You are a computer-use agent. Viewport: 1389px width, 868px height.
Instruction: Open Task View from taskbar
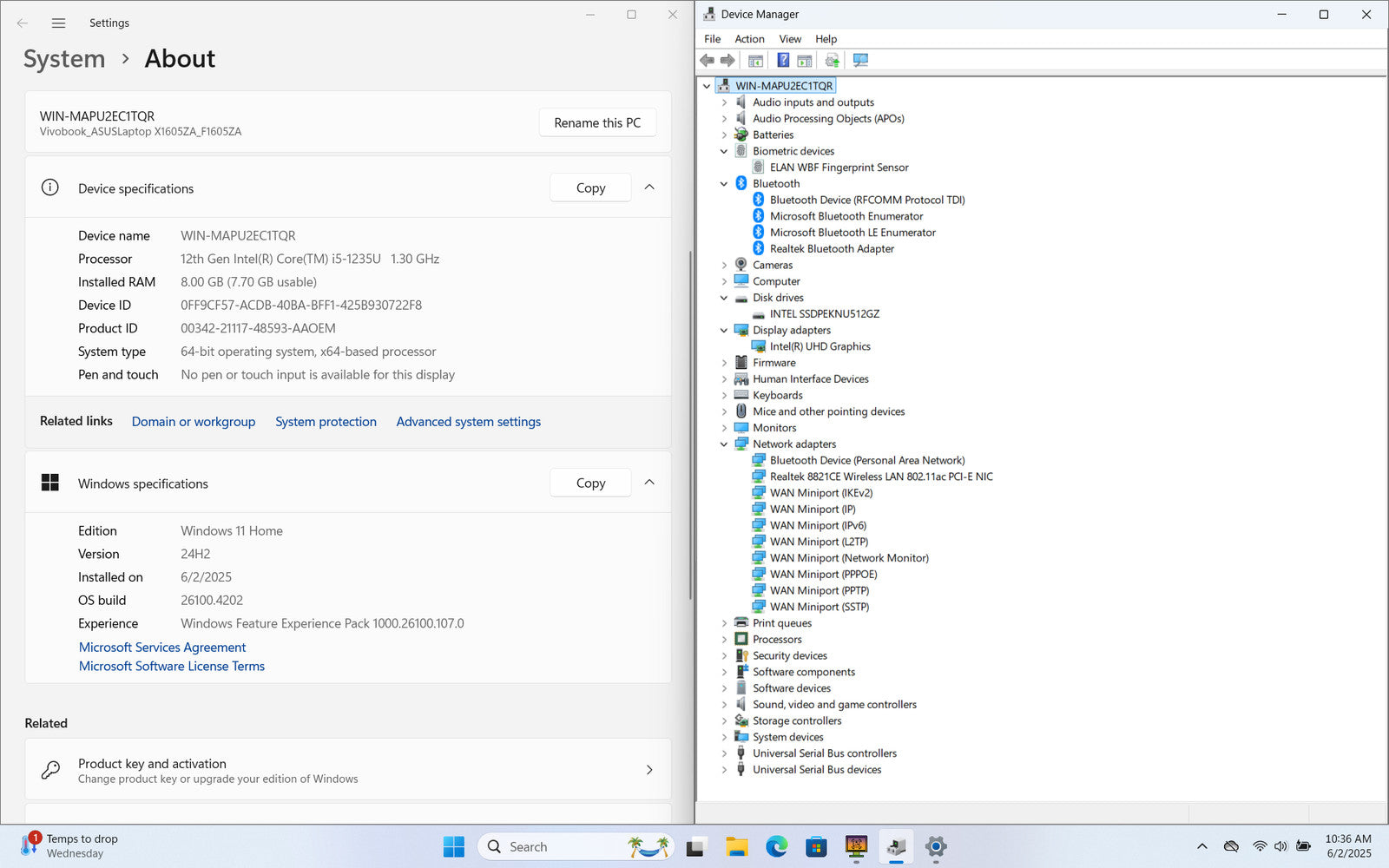coord(695,846)
